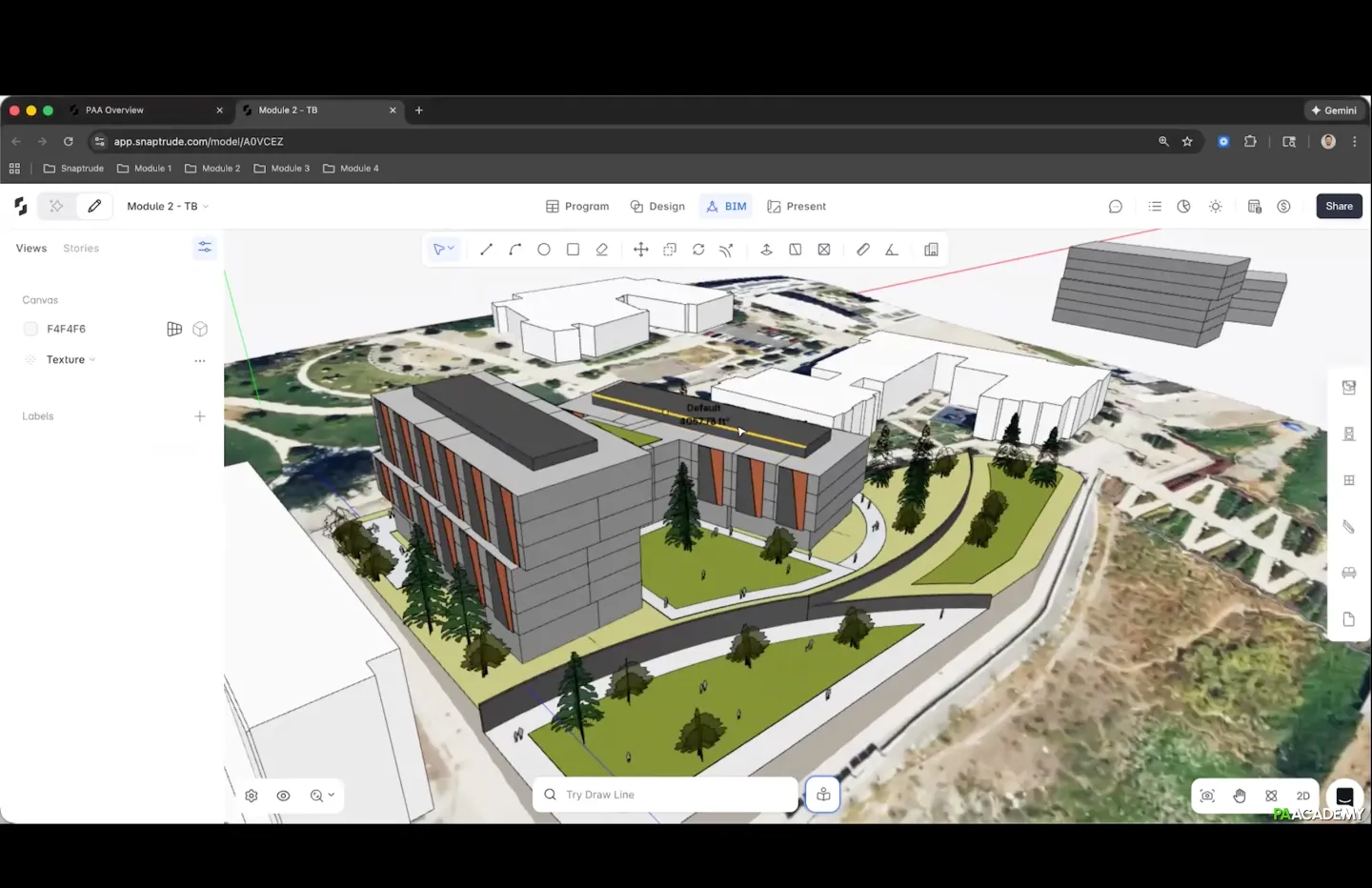Expand the Texture dropdown
The height and width of the screenshot is (888, 1372).
71,360
